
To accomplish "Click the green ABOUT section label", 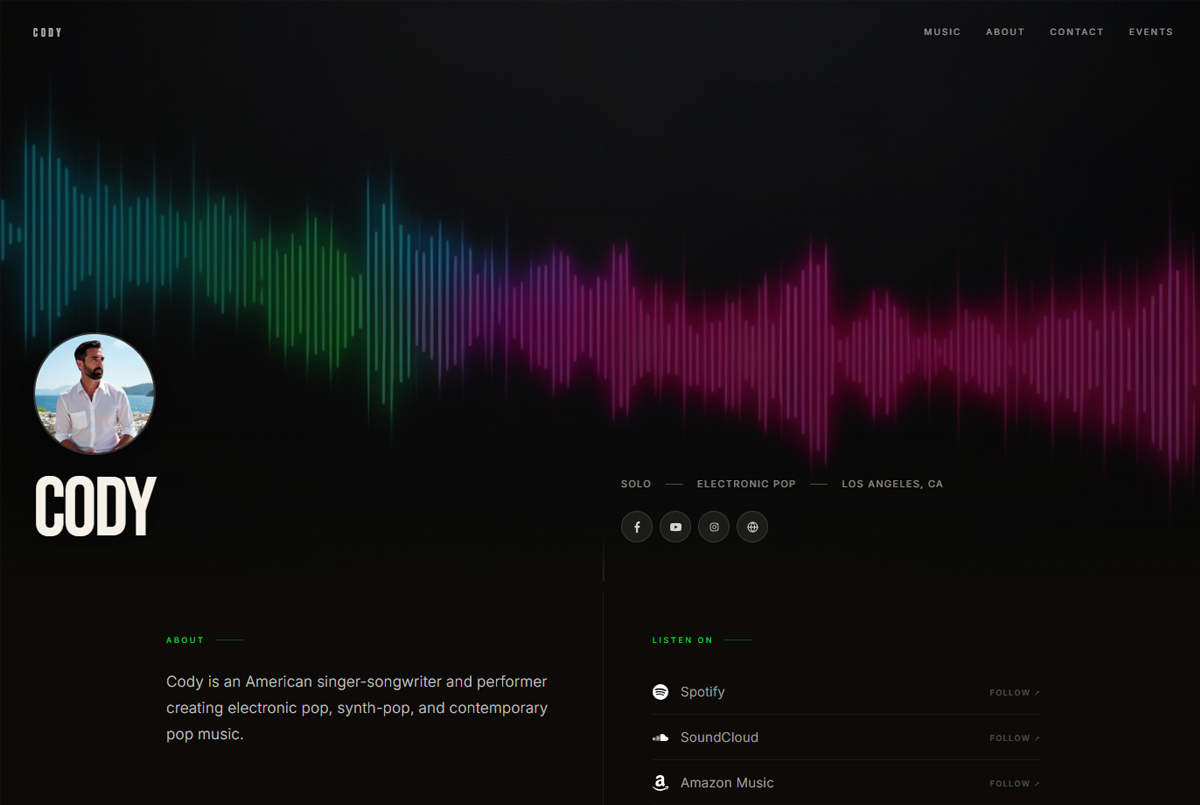I will tap(185, 640).
